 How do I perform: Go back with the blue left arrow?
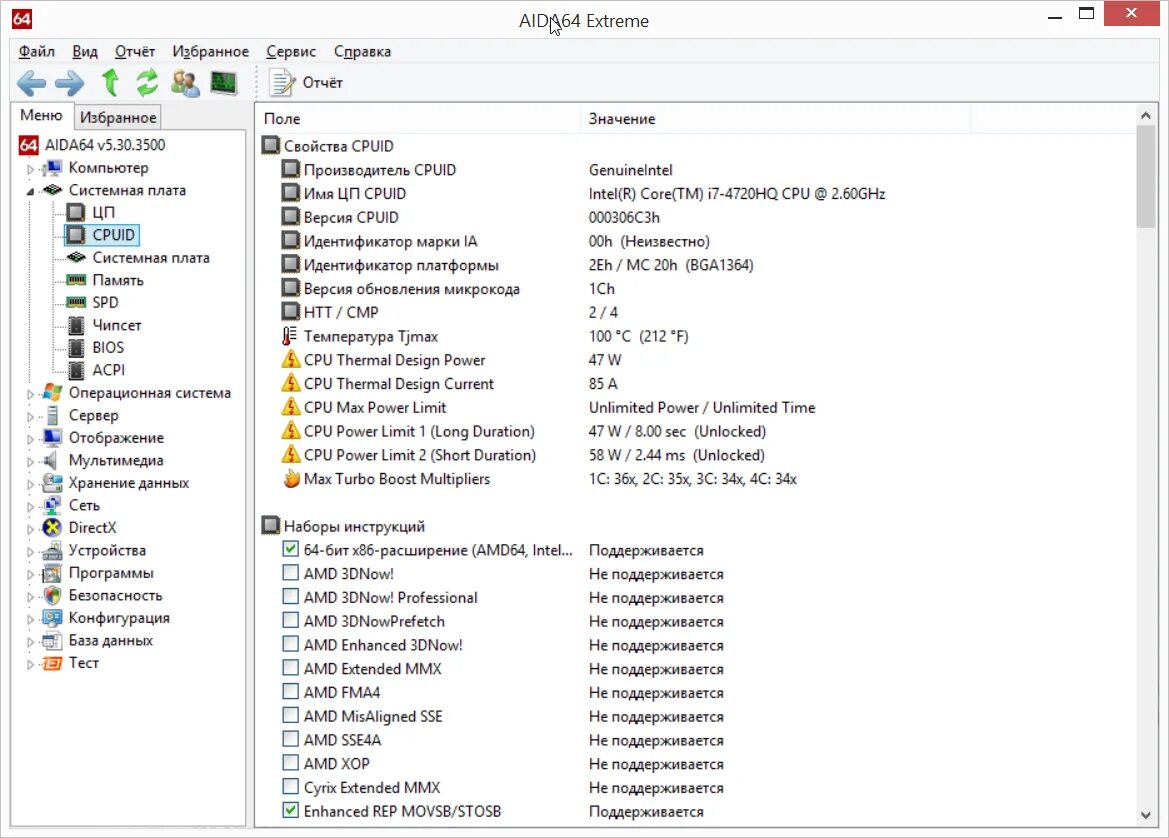click(31, 83)
